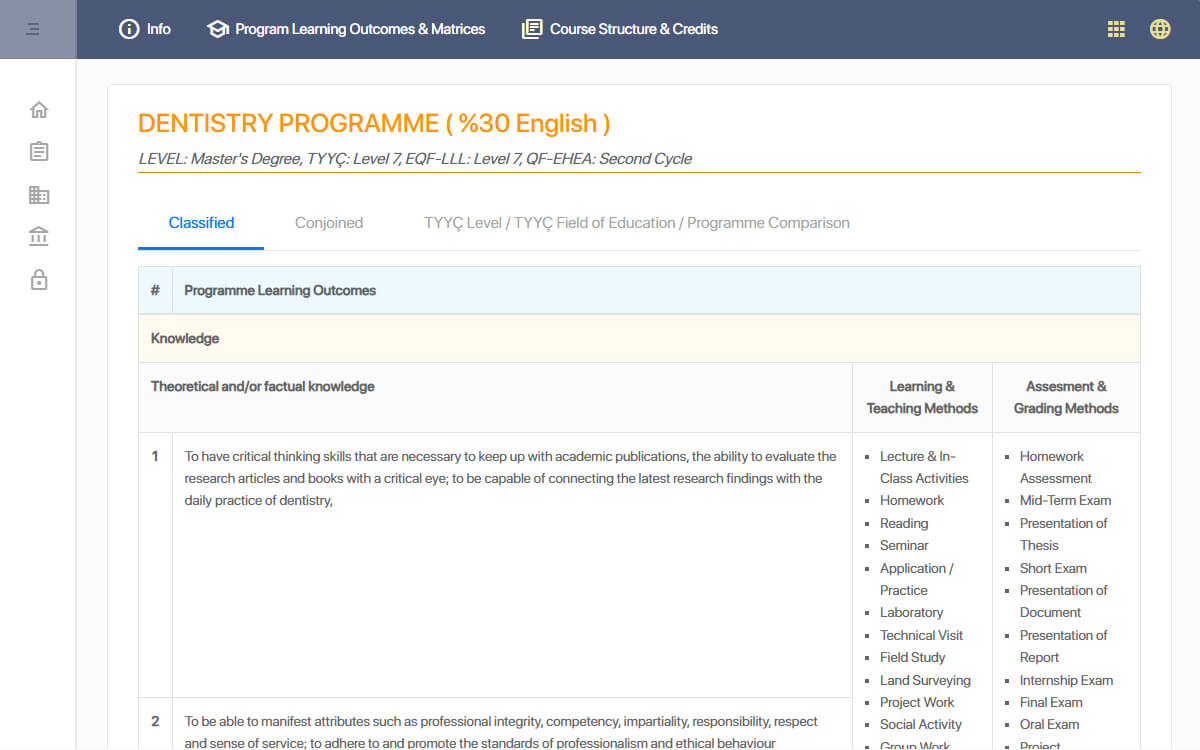Open the clipboard icon in sidebar
Viewport: 1200px width, 750px height.
(x=39, y=152)
